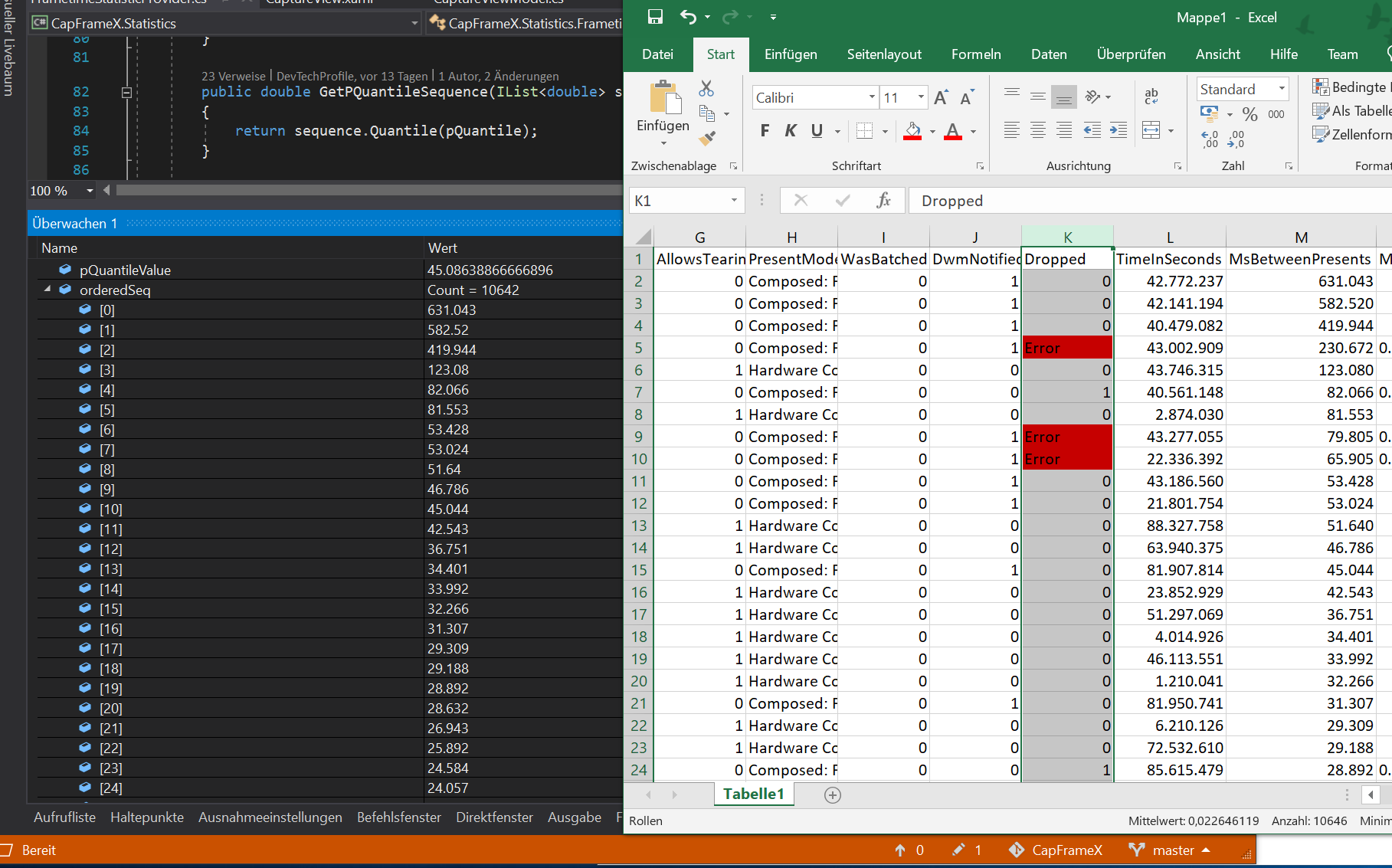Toggle bold formatting (F)
The image size is (1392, 868).
pyautogui.click(x=765, y=131)
